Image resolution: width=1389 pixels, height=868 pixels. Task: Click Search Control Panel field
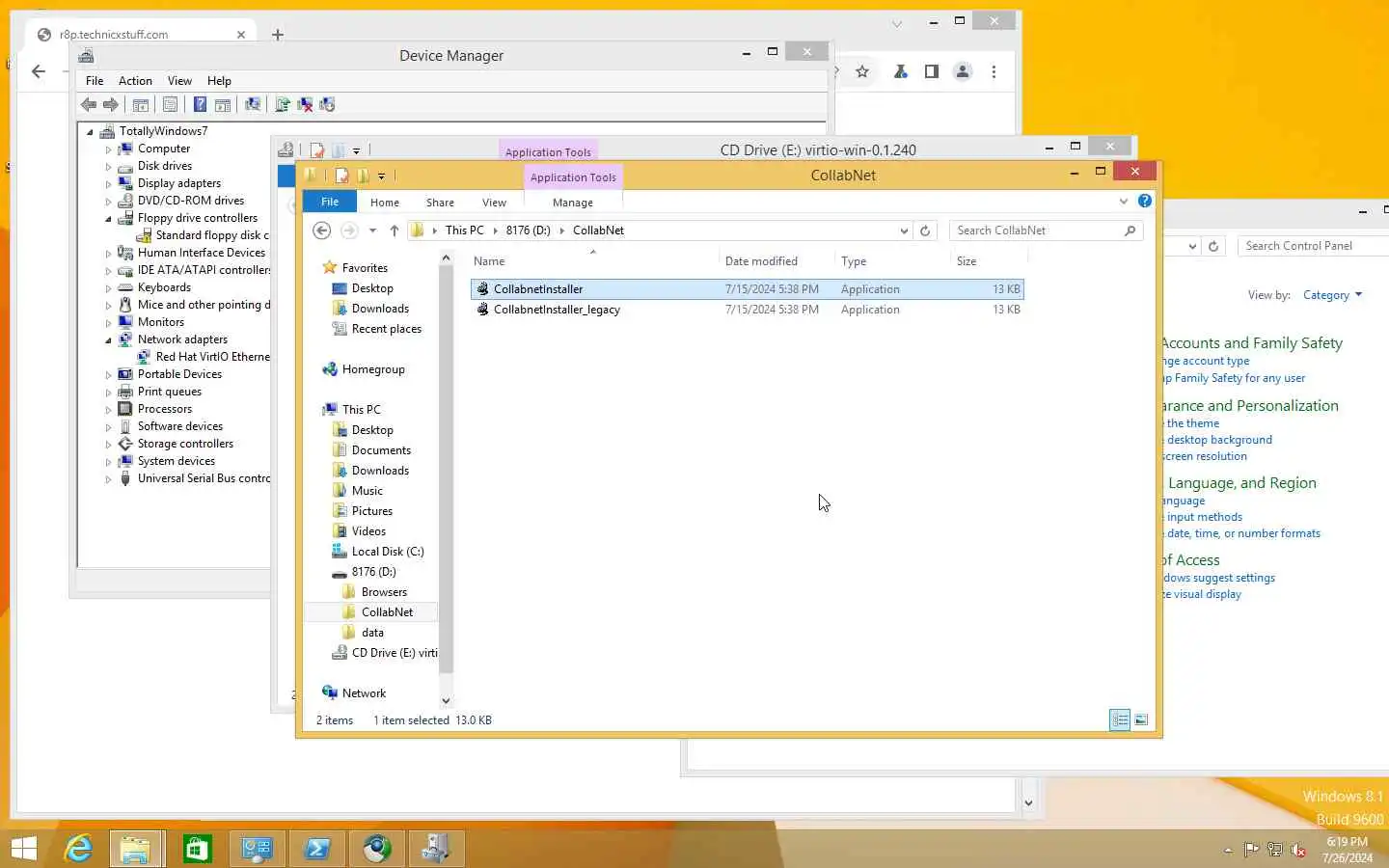tap(1313, 246)
